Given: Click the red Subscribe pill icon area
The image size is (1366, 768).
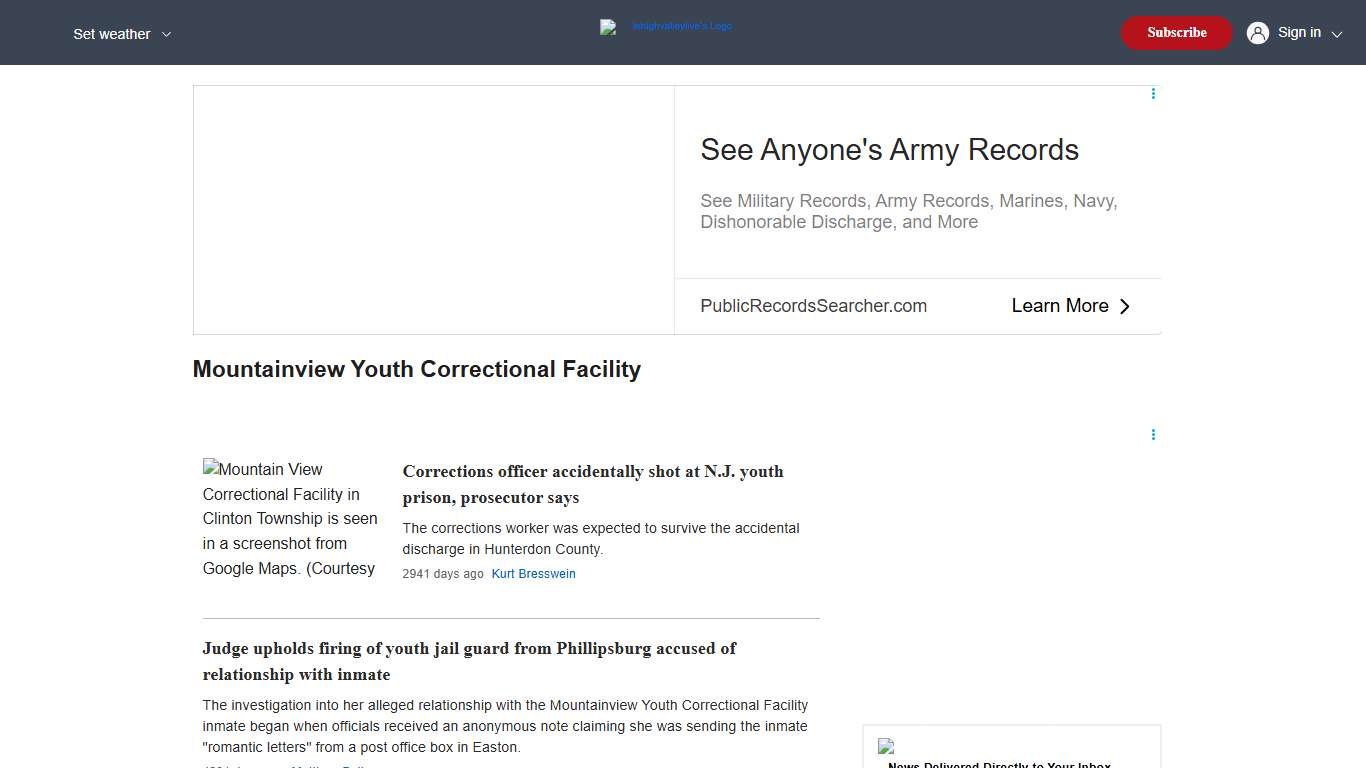Looking at the screenshot, I should click(x=1176, y=32).
